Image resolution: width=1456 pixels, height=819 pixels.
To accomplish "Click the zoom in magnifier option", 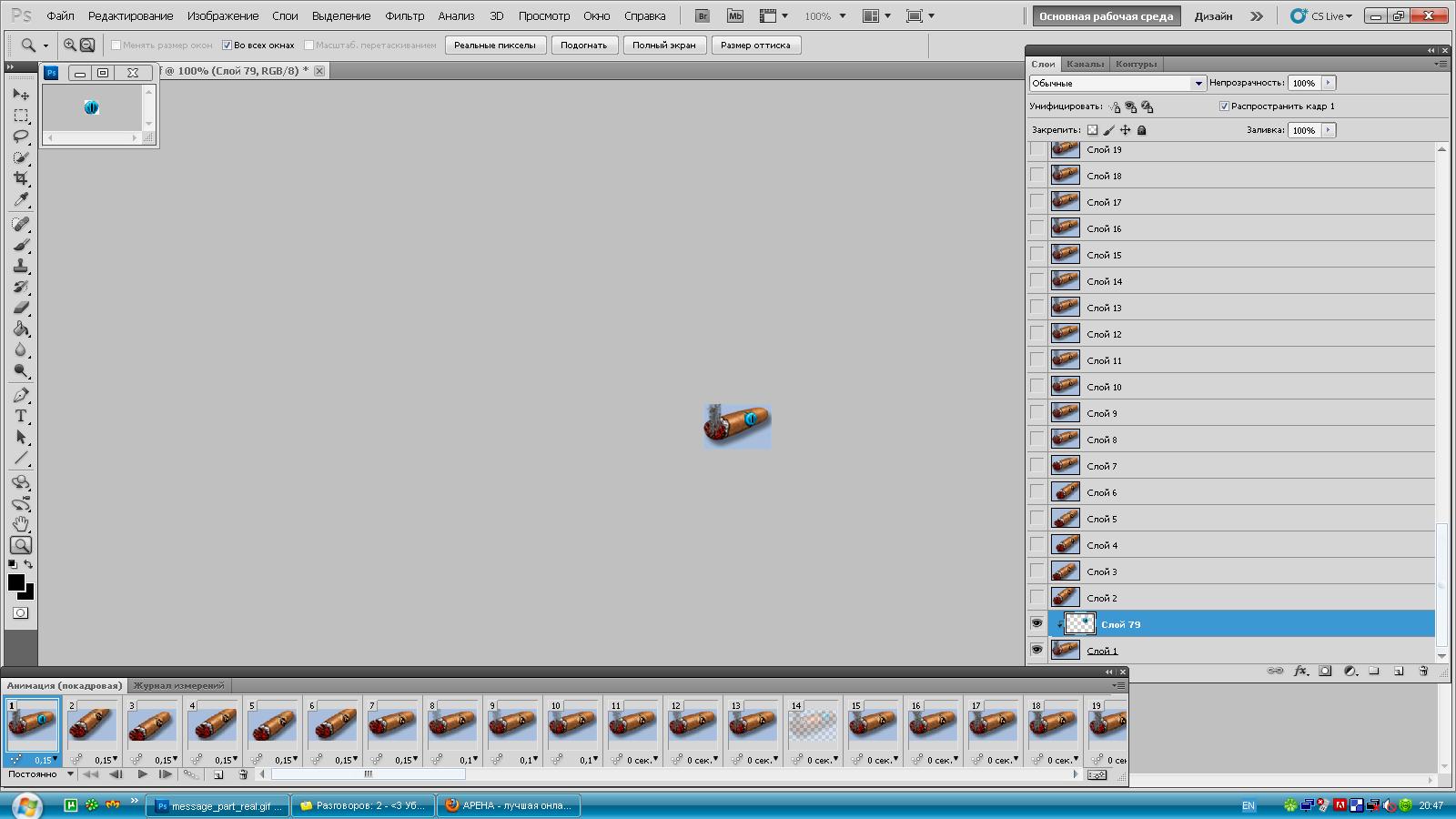I will pos(70,45).
